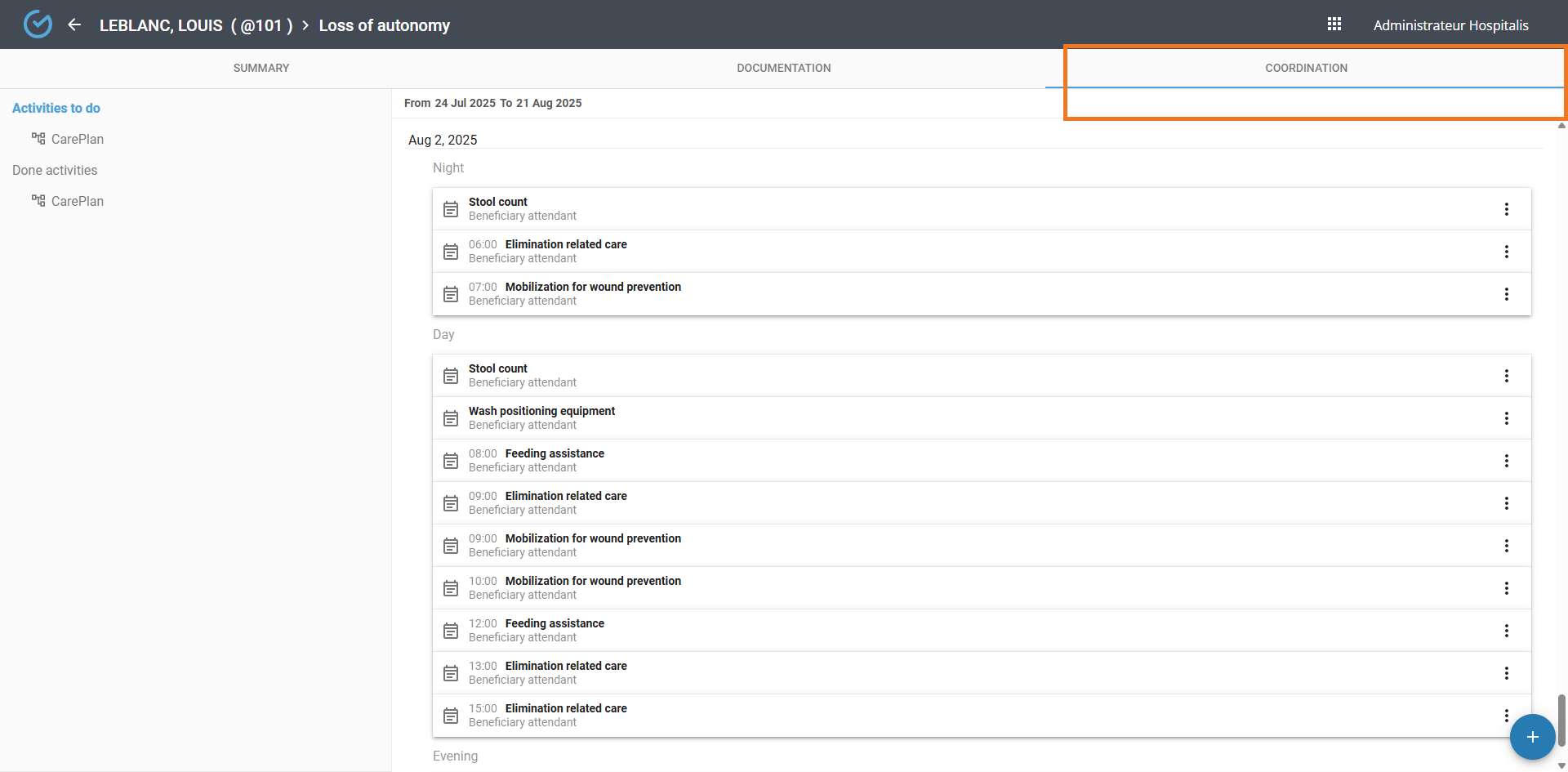Viewport: 1568px width, 772px height.
Task: Click patient name LEBLANC, LOUIS breadcrumb
Action: pyautogui.click(x=161, y=25)
